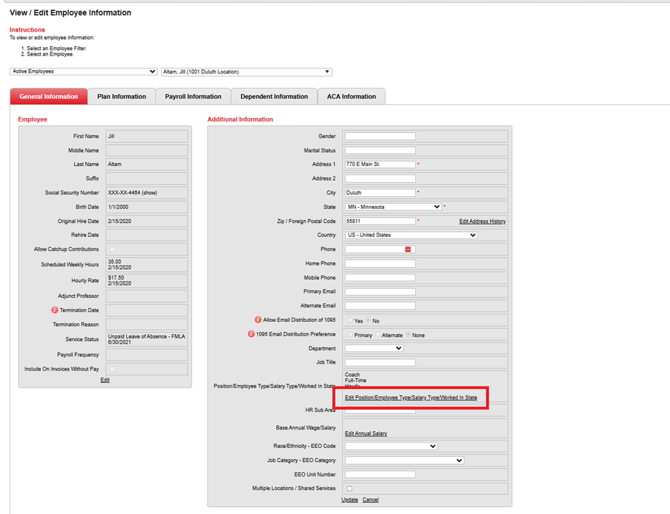The height and width of the screenshot is (514, 670).
Task: Switch to the Plan Information tab
Action: (121, 97)
